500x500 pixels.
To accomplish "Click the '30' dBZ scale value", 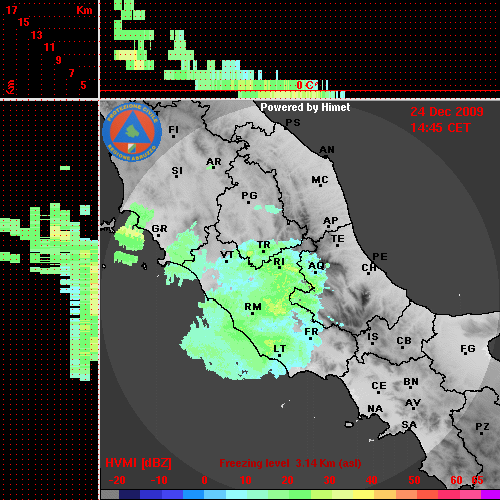I will [329, 480].
